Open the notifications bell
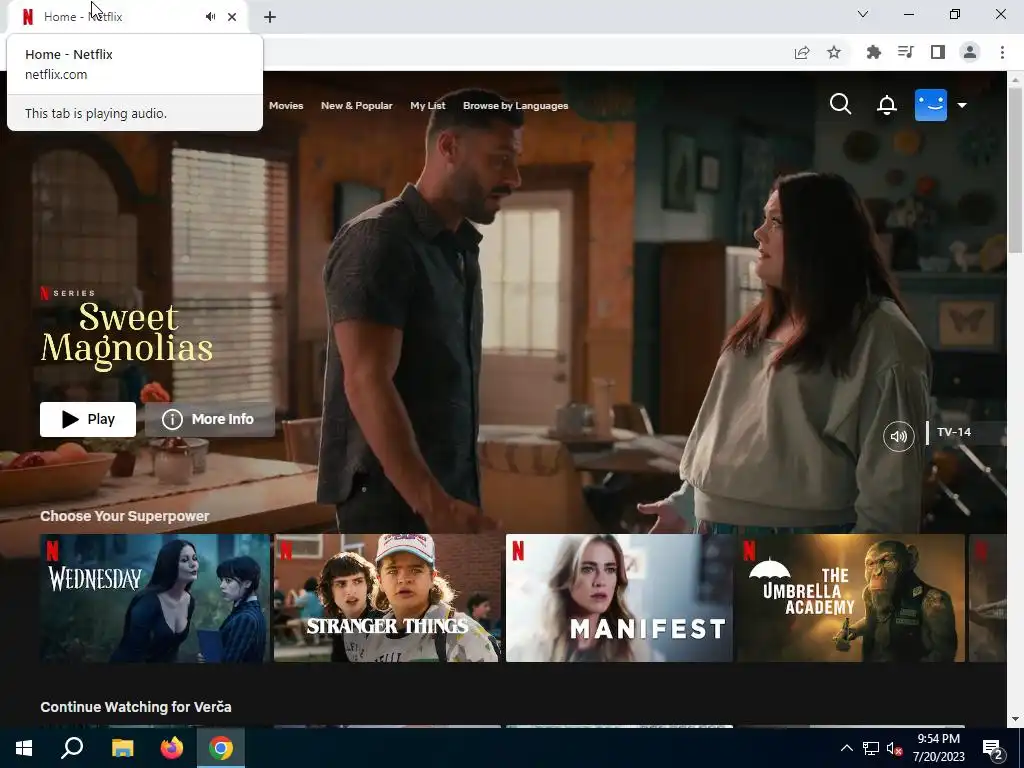Screen dimensions: 1024x768 click(x=886, y=105)
